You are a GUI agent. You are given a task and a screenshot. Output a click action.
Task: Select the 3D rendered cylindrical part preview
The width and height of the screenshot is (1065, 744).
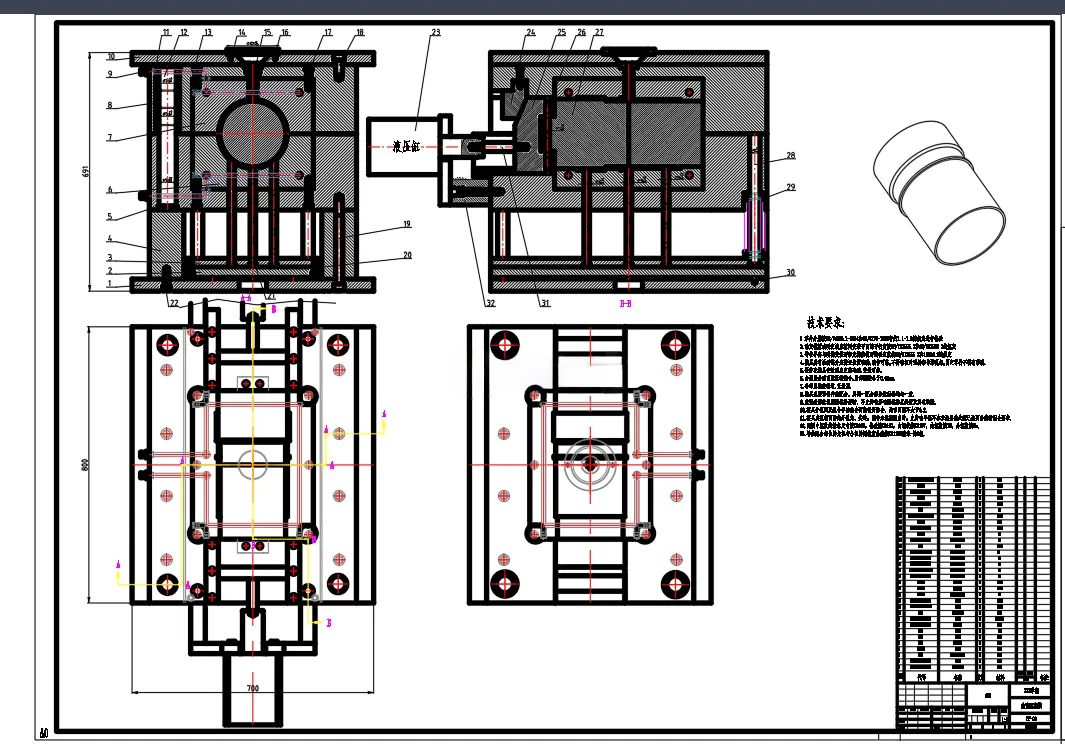[x=939, y=192]
